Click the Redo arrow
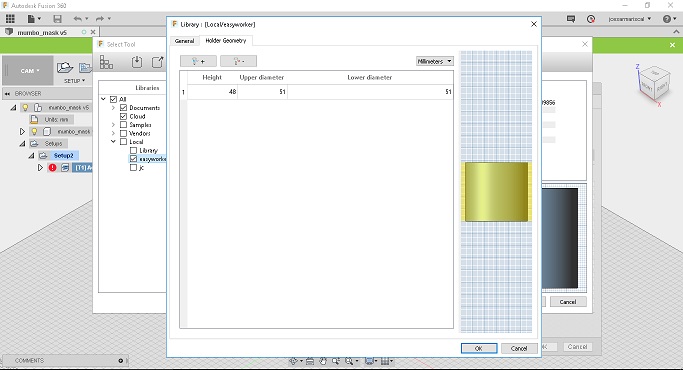Screen dimensions: 683x370 tap(100, 19)
